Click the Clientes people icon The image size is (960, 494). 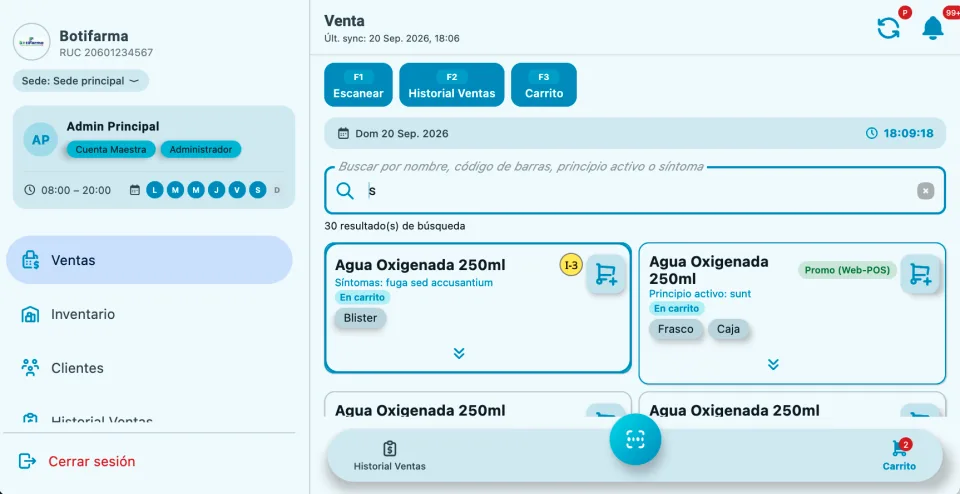[x=30, y=368]
